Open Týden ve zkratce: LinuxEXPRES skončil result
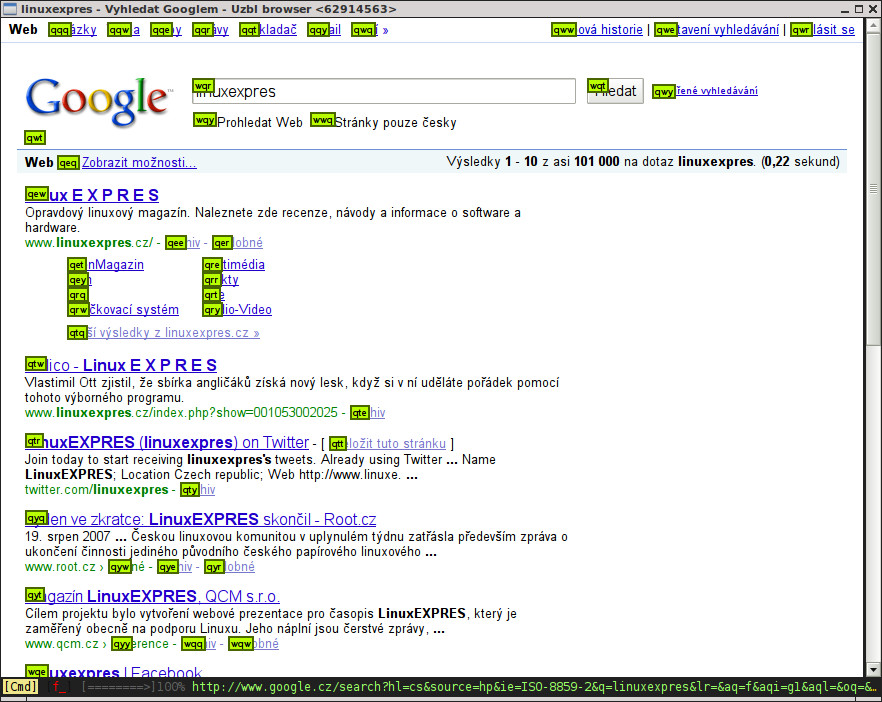This screenshot has width=882, height=702. tap(201, 519)
